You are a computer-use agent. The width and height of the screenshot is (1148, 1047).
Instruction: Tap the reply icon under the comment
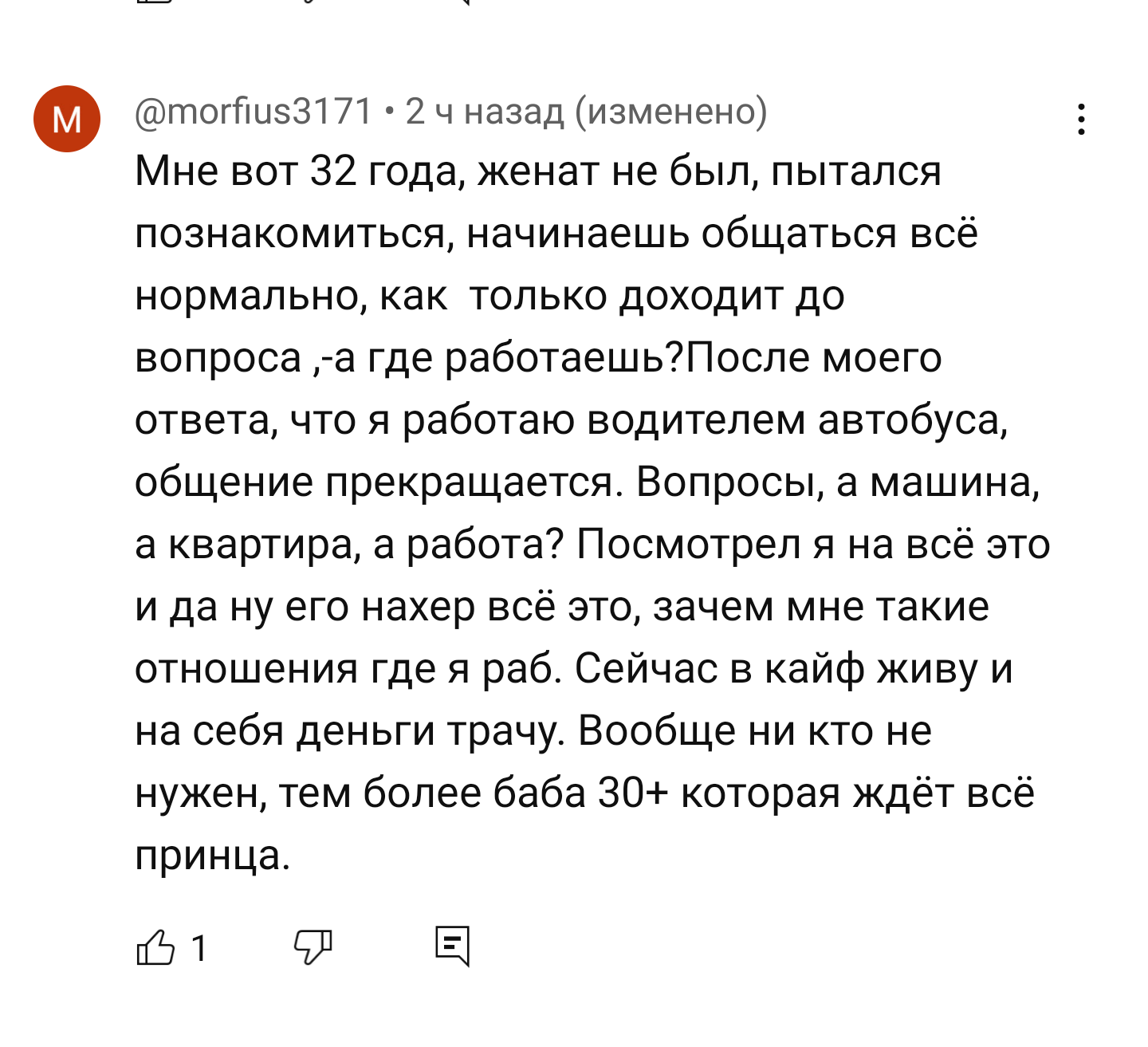453,947
